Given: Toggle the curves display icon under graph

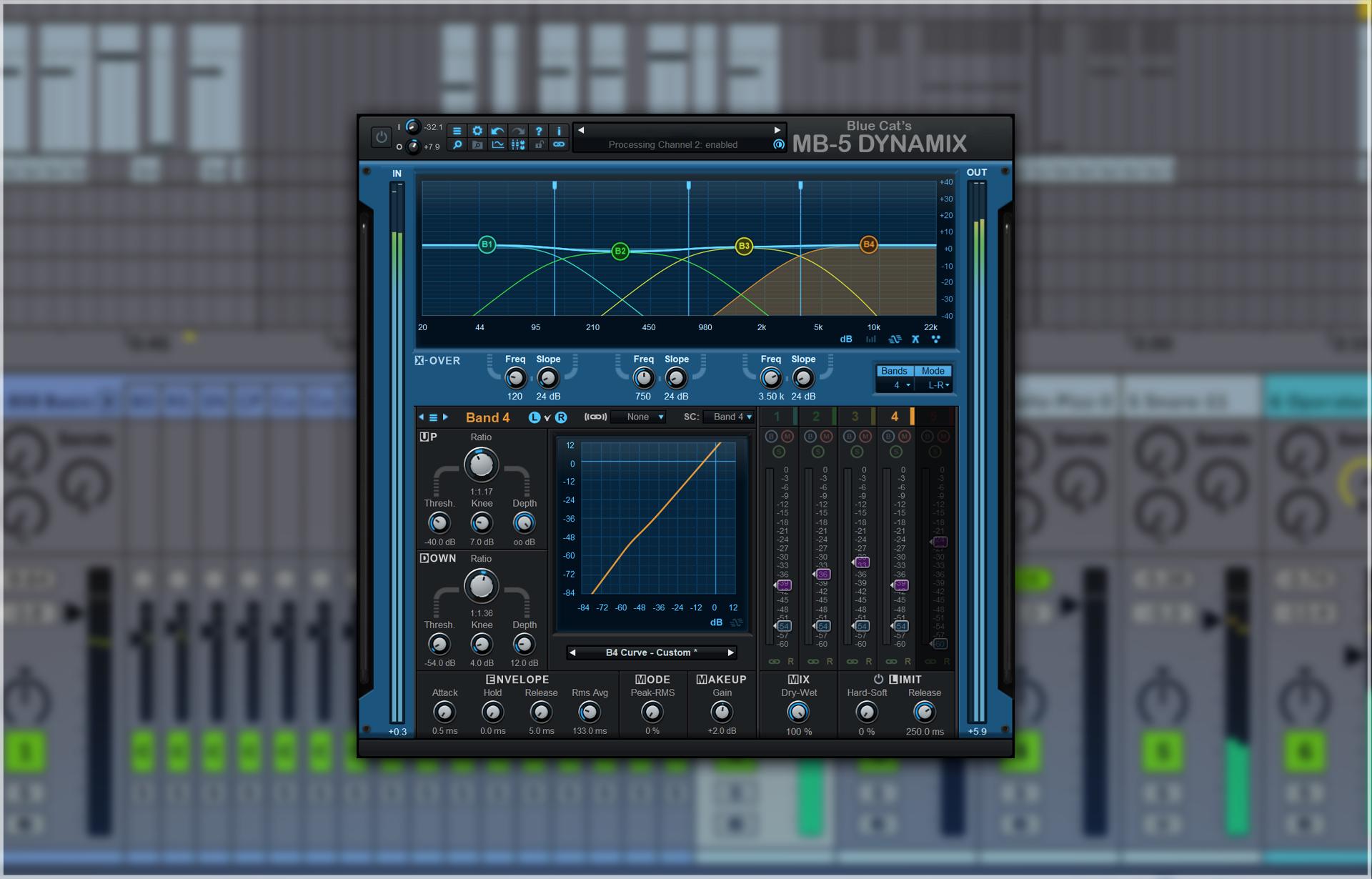Looking at the screenshot, I should (x=895, y=339).
